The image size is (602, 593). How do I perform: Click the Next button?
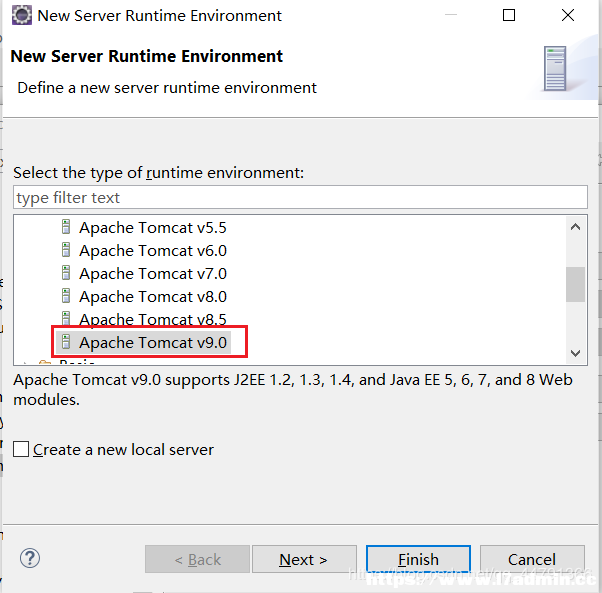coord(304,559)
